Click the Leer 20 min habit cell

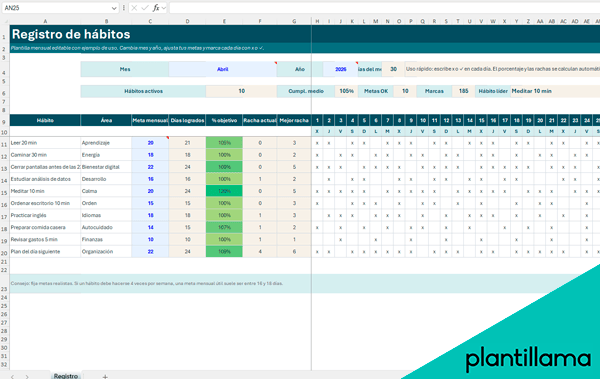click(45, 143)
